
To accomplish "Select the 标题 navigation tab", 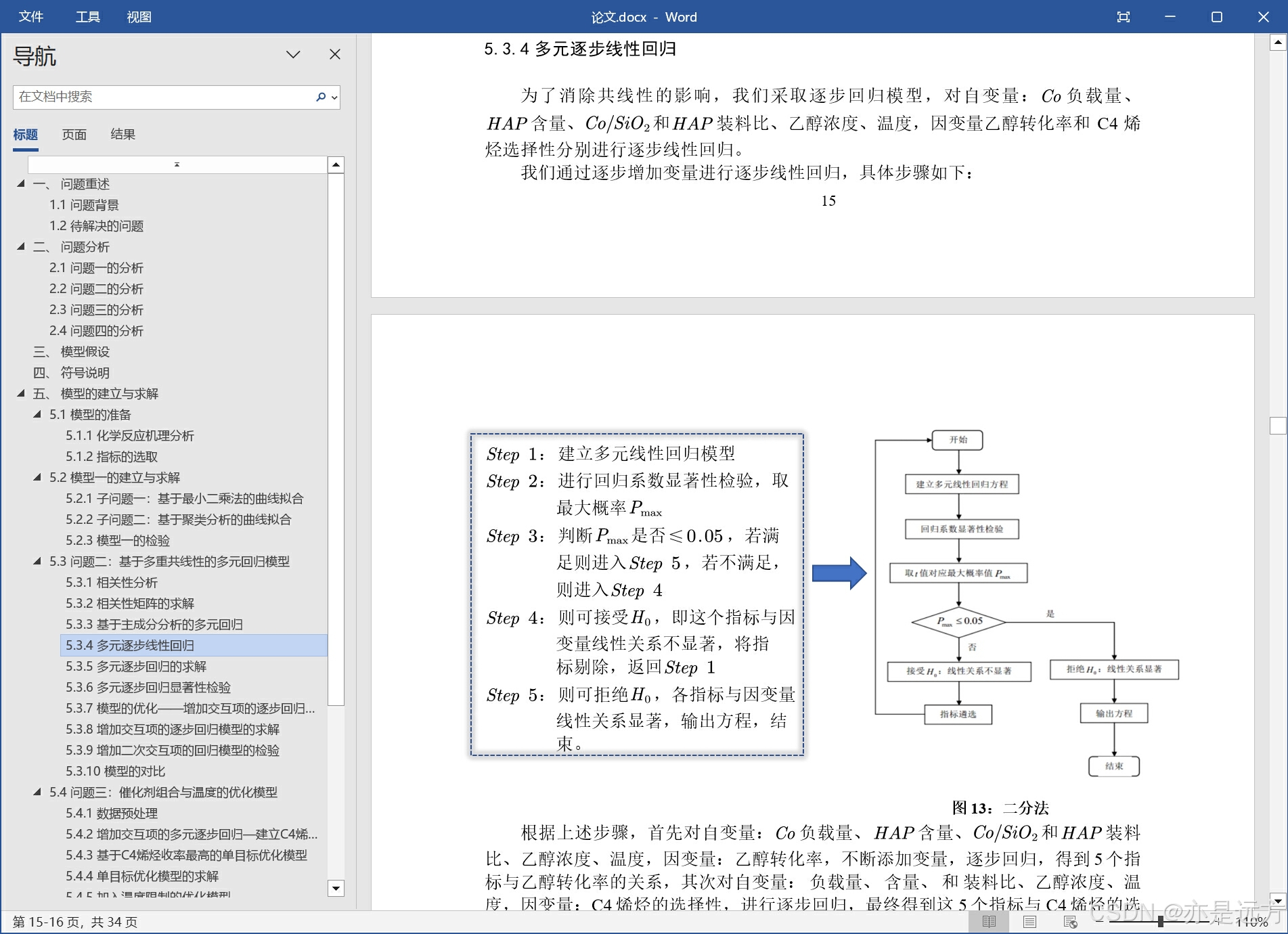I will coord(26,135).
